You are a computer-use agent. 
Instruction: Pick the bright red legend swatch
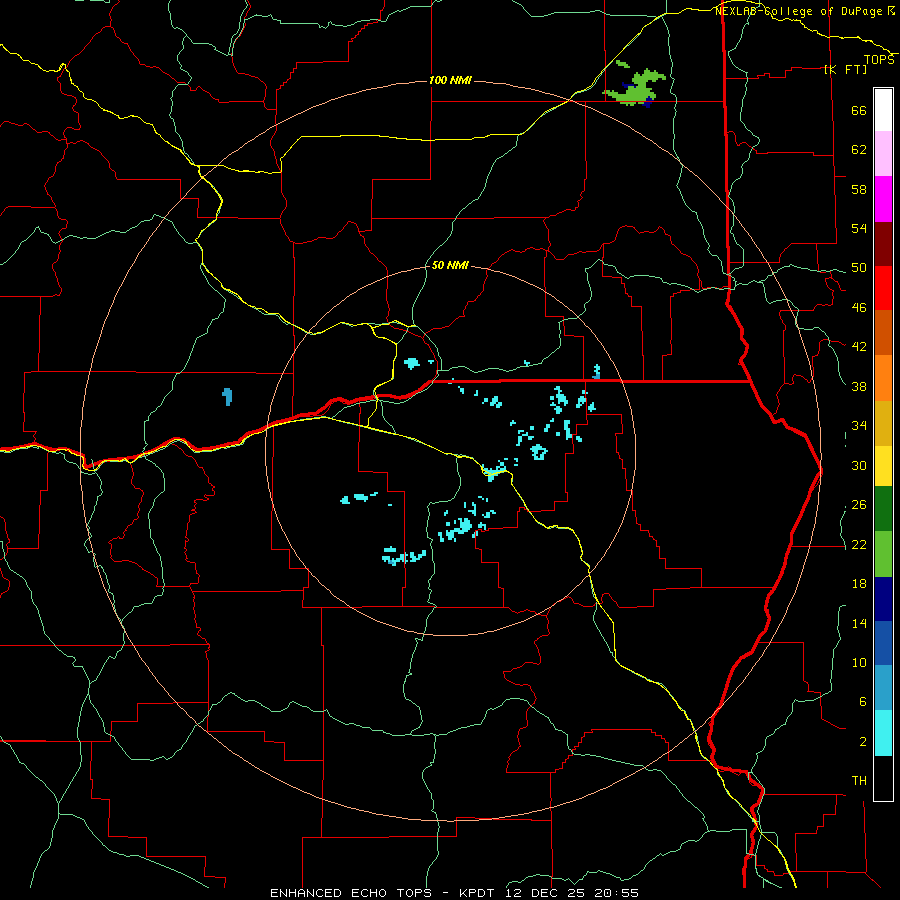pos(883,288)
